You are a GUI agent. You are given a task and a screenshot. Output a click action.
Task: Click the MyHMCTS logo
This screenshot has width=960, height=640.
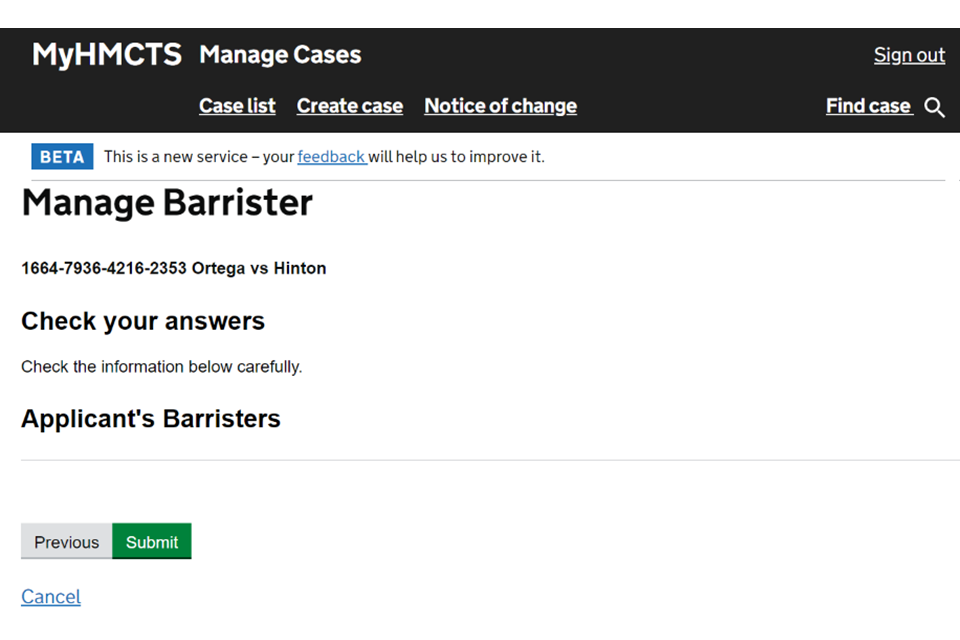tap(106, 55)
